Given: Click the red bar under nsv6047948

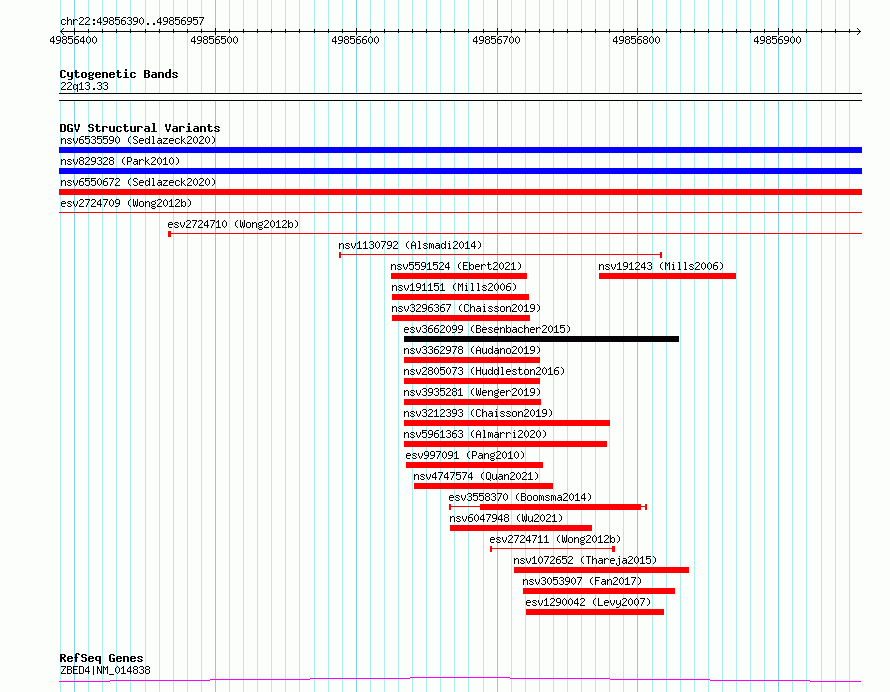Looking at the screenshot, I should 520,528.
